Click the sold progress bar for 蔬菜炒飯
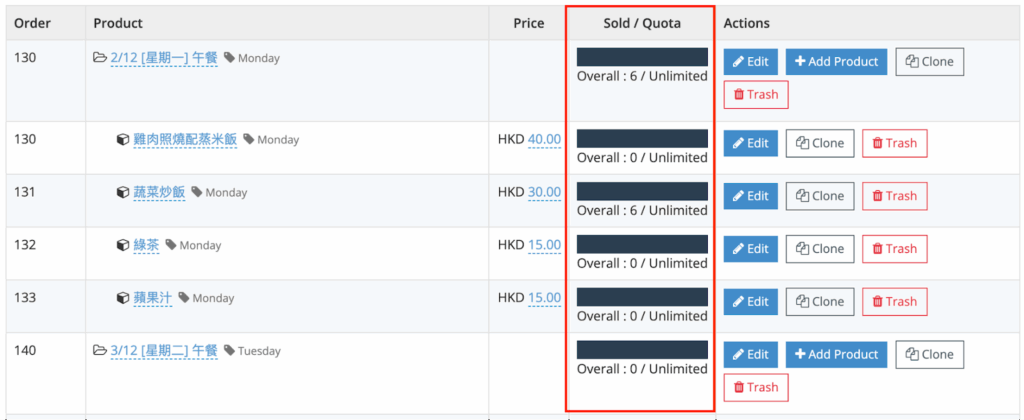Screen dimensions: 1024x420 coord(642,190)
